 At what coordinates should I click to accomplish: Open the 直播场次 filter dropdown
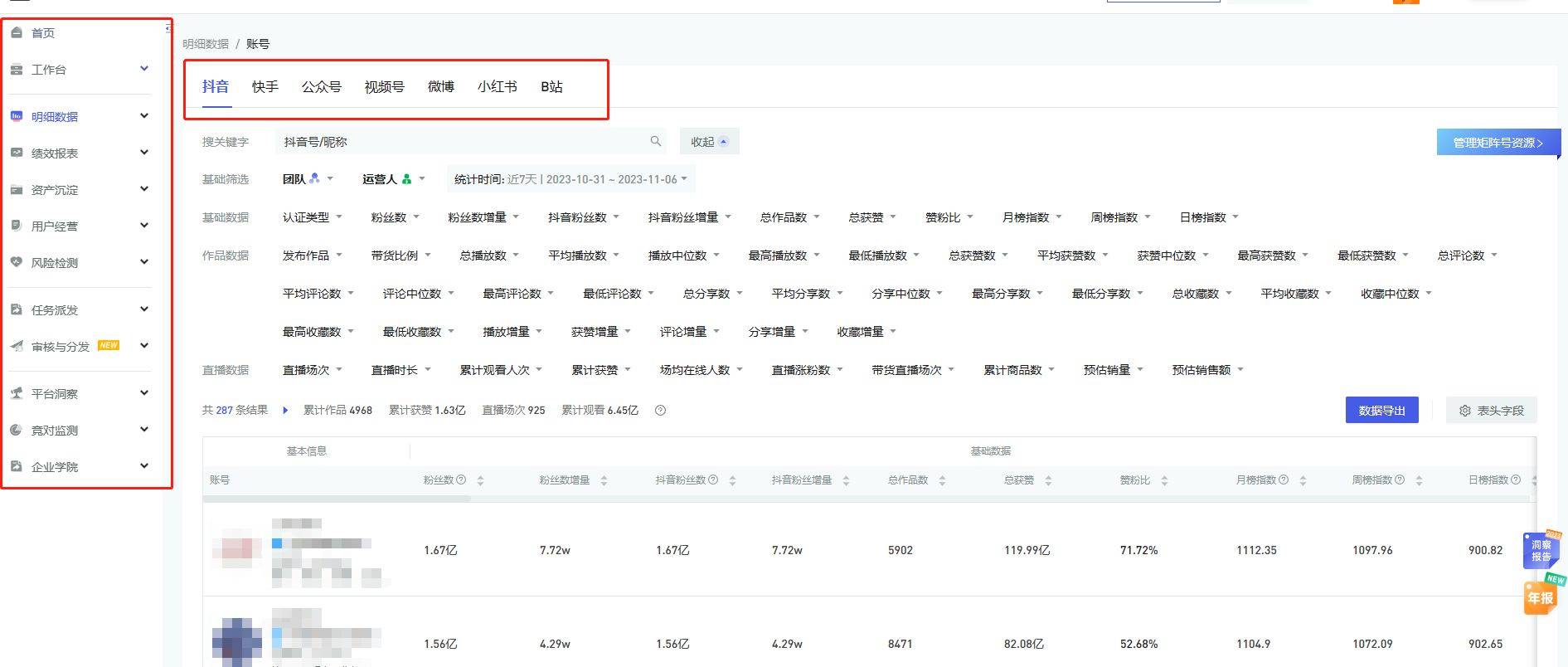click(312, 370)
